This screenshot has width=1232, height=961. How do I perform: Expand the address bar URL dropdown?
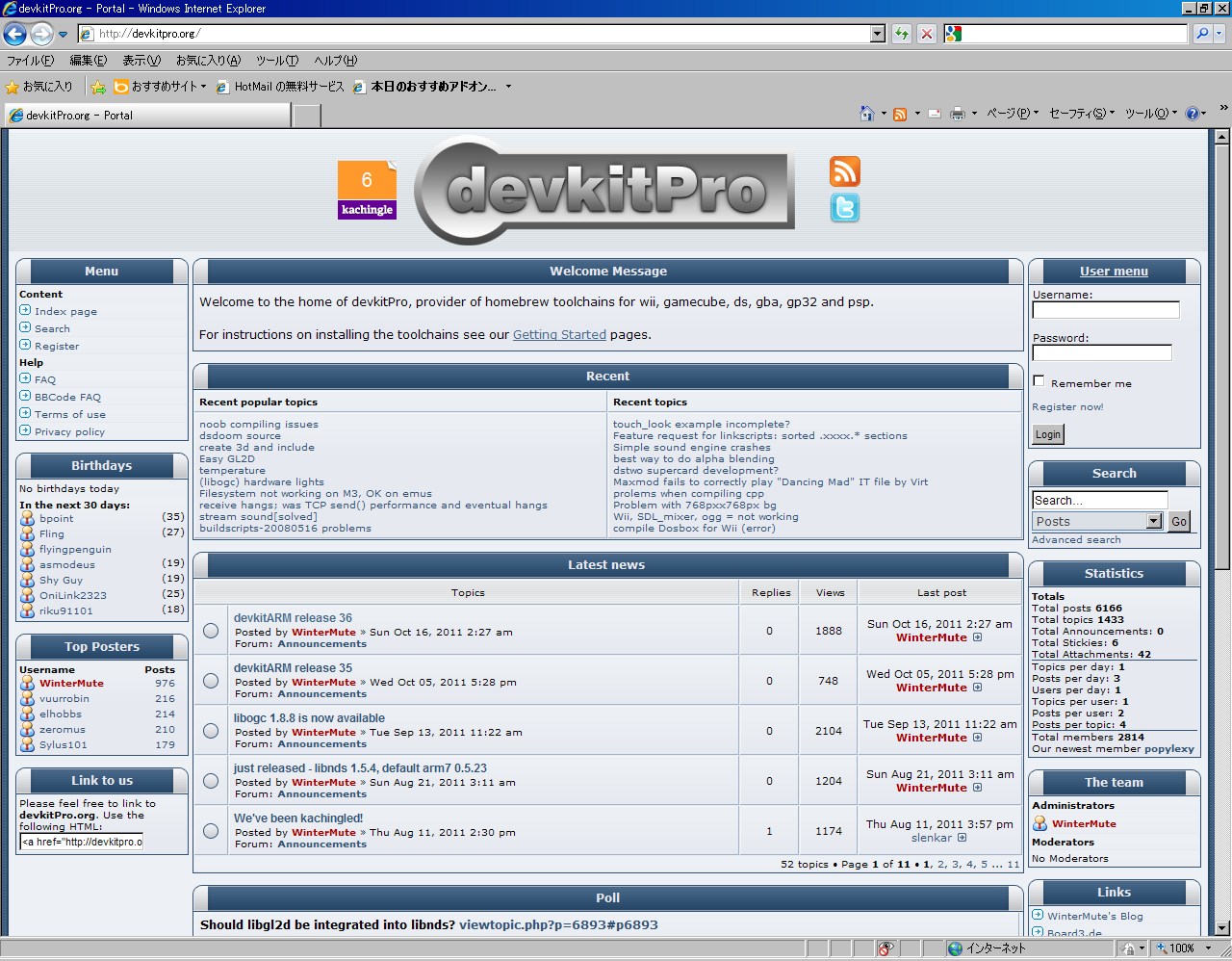click(877, 34)
